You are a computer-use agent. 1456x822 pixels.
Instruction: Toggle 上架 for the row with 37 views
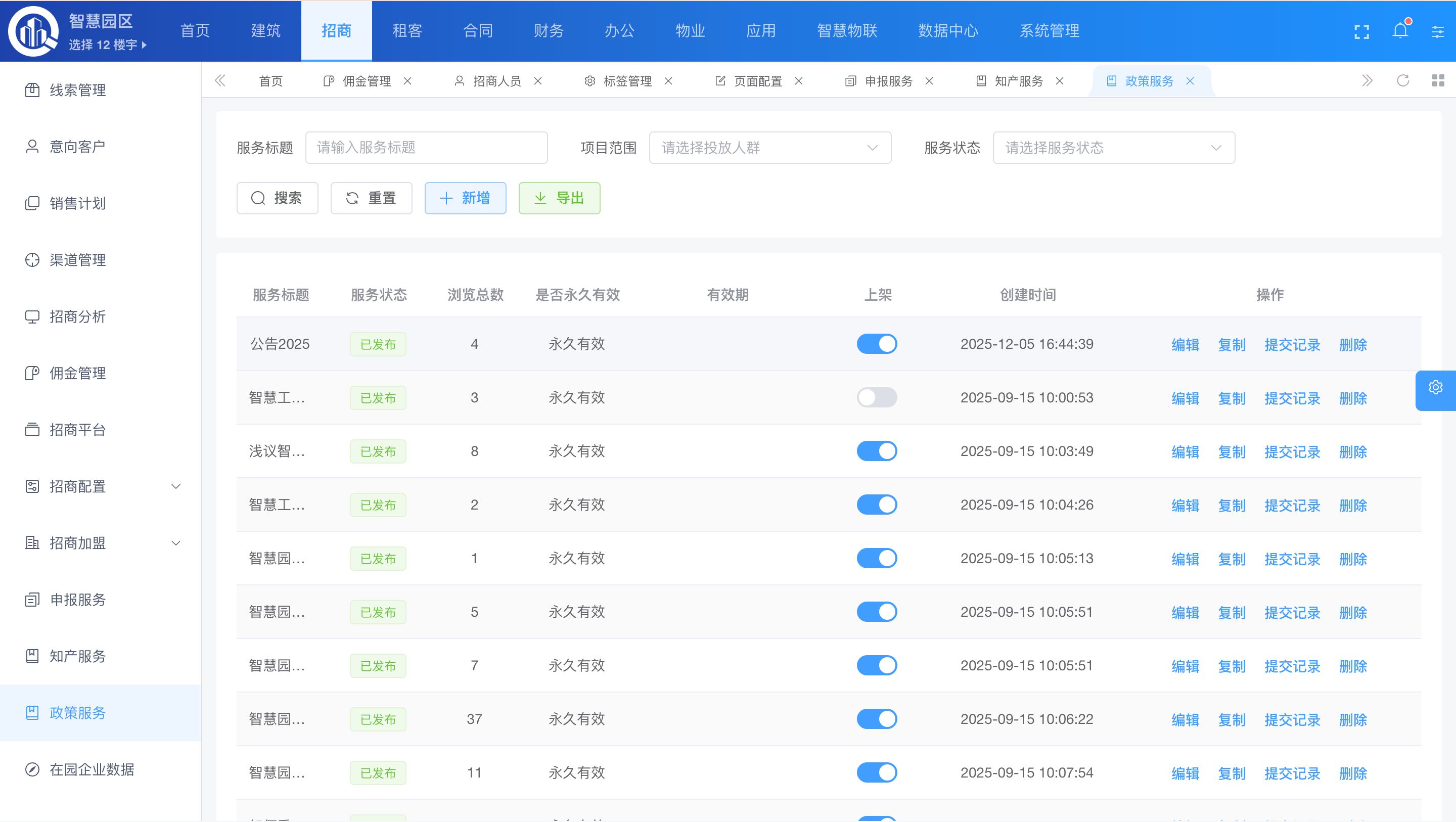[877, 719]
